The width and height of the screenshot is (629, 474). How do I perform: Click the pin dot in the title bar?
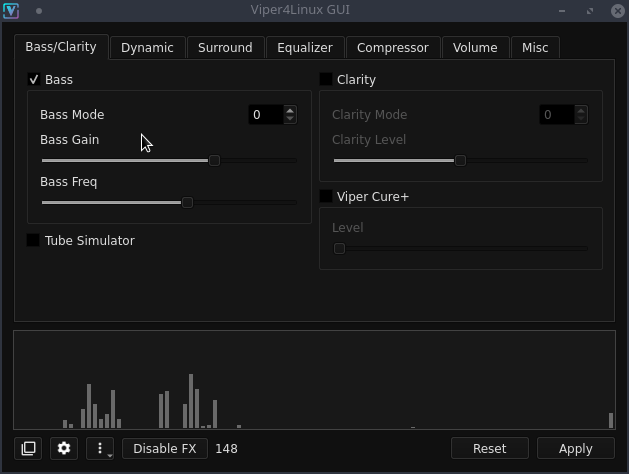coord(39,11)
